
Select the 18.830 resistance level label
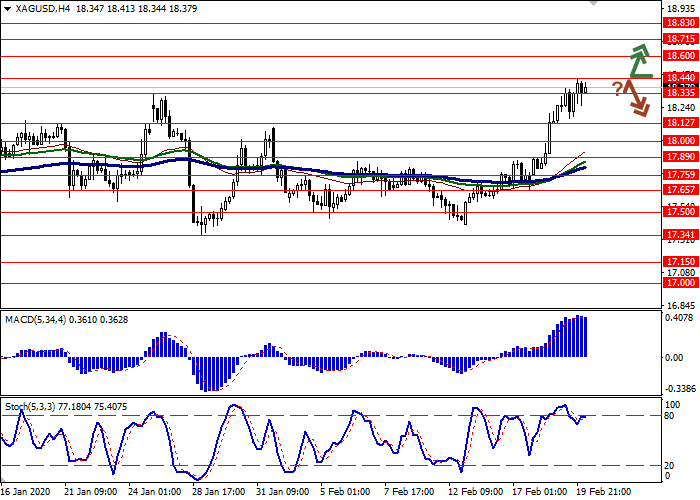(x=680, y=24)
